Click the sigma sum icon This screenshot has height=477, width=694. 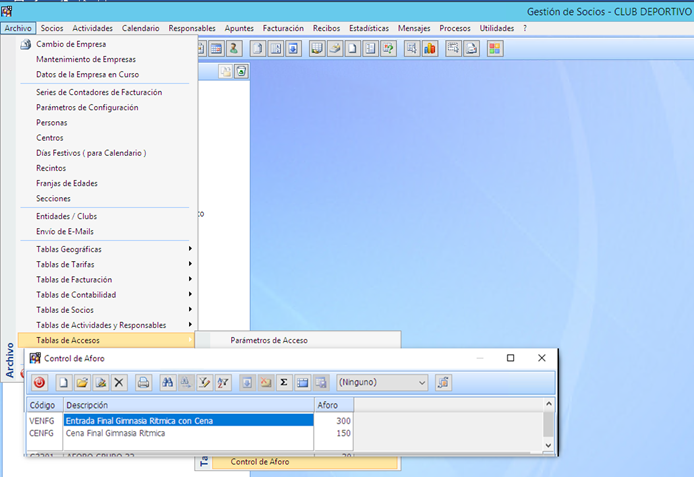[x=284, y=382]
